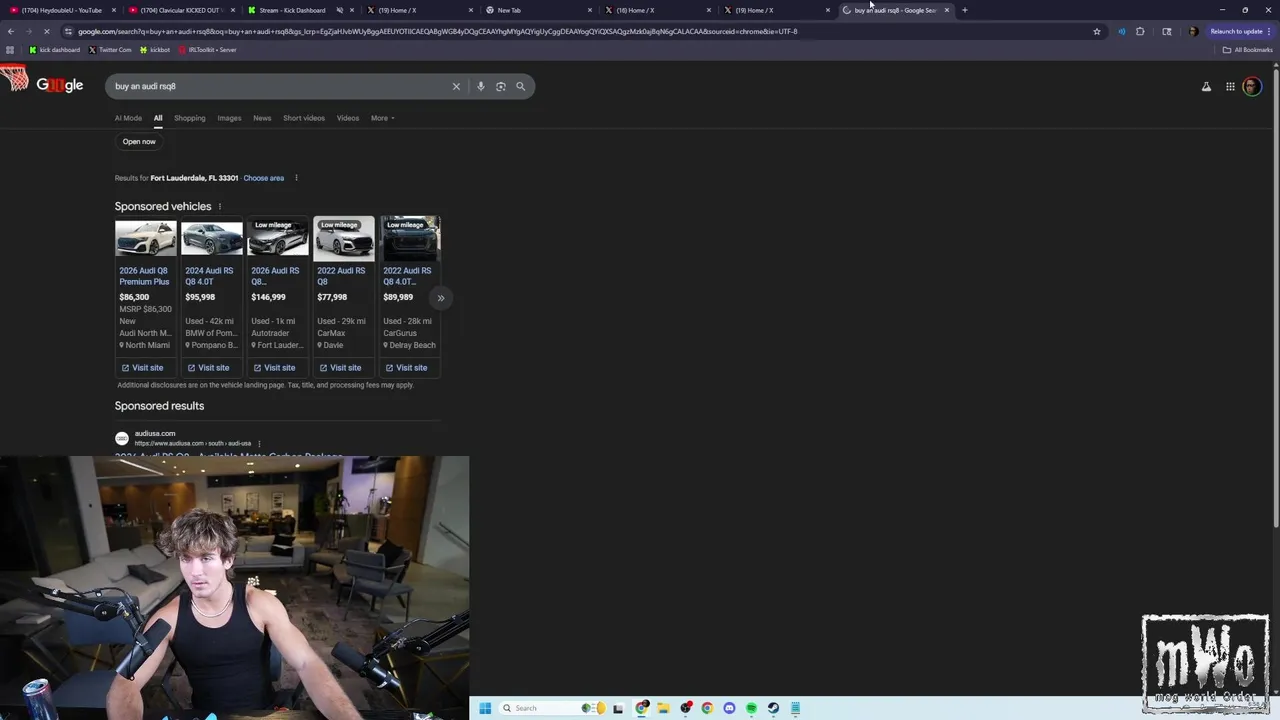
Task: Start voice search with the microphone icon
Action: [480, 86]
